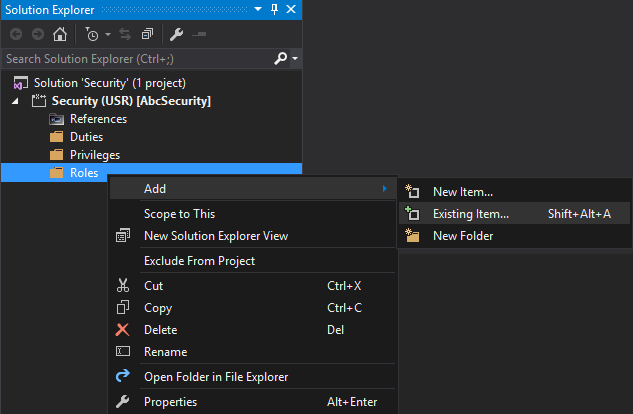Collapse the Security (USR) project node
The image size is (633, 414).
pyautogui.click(x=15, y=101)
